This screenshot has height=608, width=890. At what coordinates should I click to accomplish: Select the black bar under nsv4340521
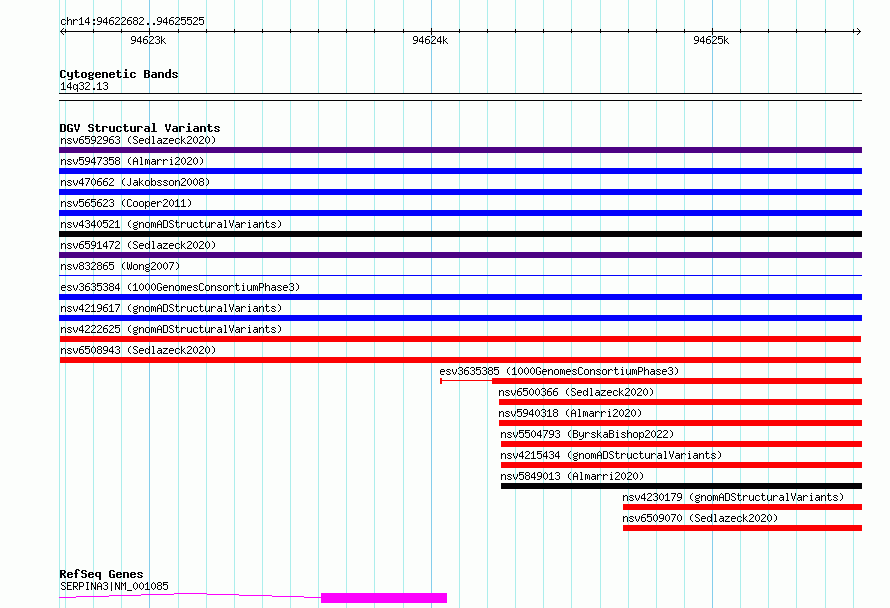(460, 234)
